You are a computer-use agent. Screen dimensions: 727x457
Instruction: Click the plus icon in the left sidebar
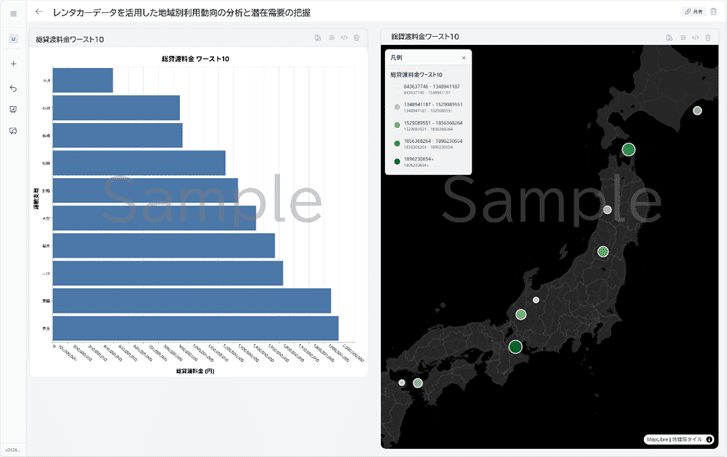[x=13, y=64]
